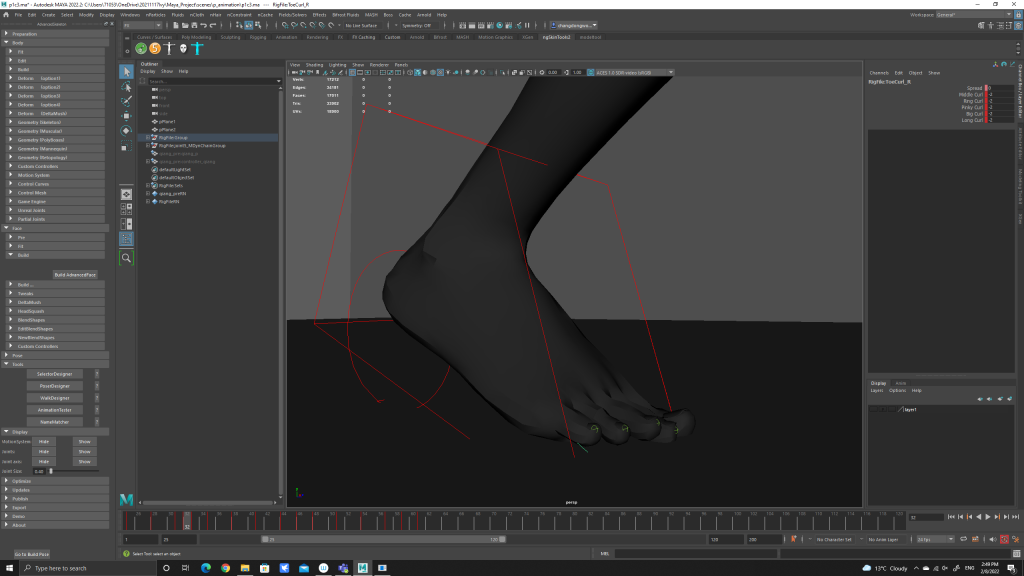Viewport: 1024px width, 576px height.
Task: Choose the Move tool in toolbox
Action: pyautogui.click(x=126, y=116)
